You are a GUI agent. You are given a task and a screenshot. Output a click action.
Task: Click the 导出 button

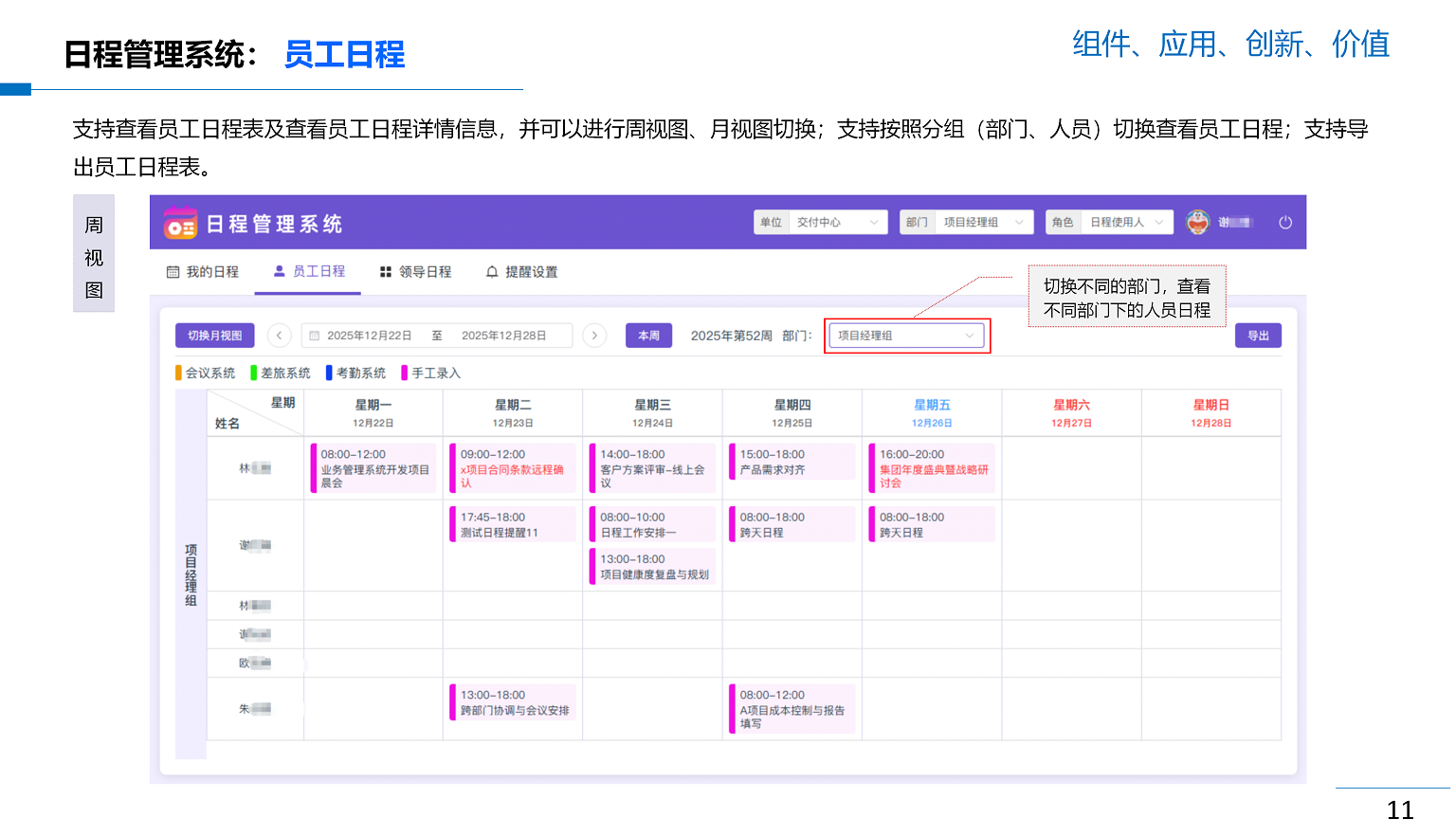1258,336
